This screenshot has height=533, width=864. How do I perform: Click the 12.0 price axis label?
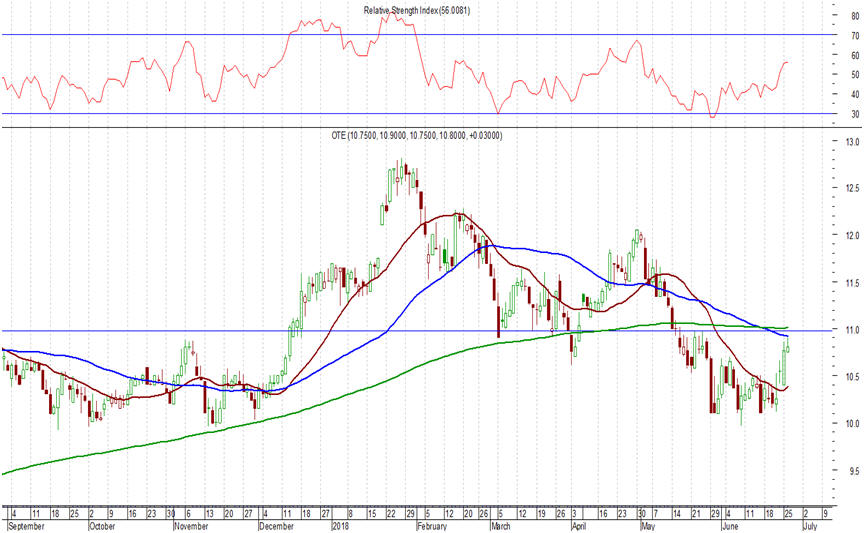pyautogui.click(x=852, y=235)
